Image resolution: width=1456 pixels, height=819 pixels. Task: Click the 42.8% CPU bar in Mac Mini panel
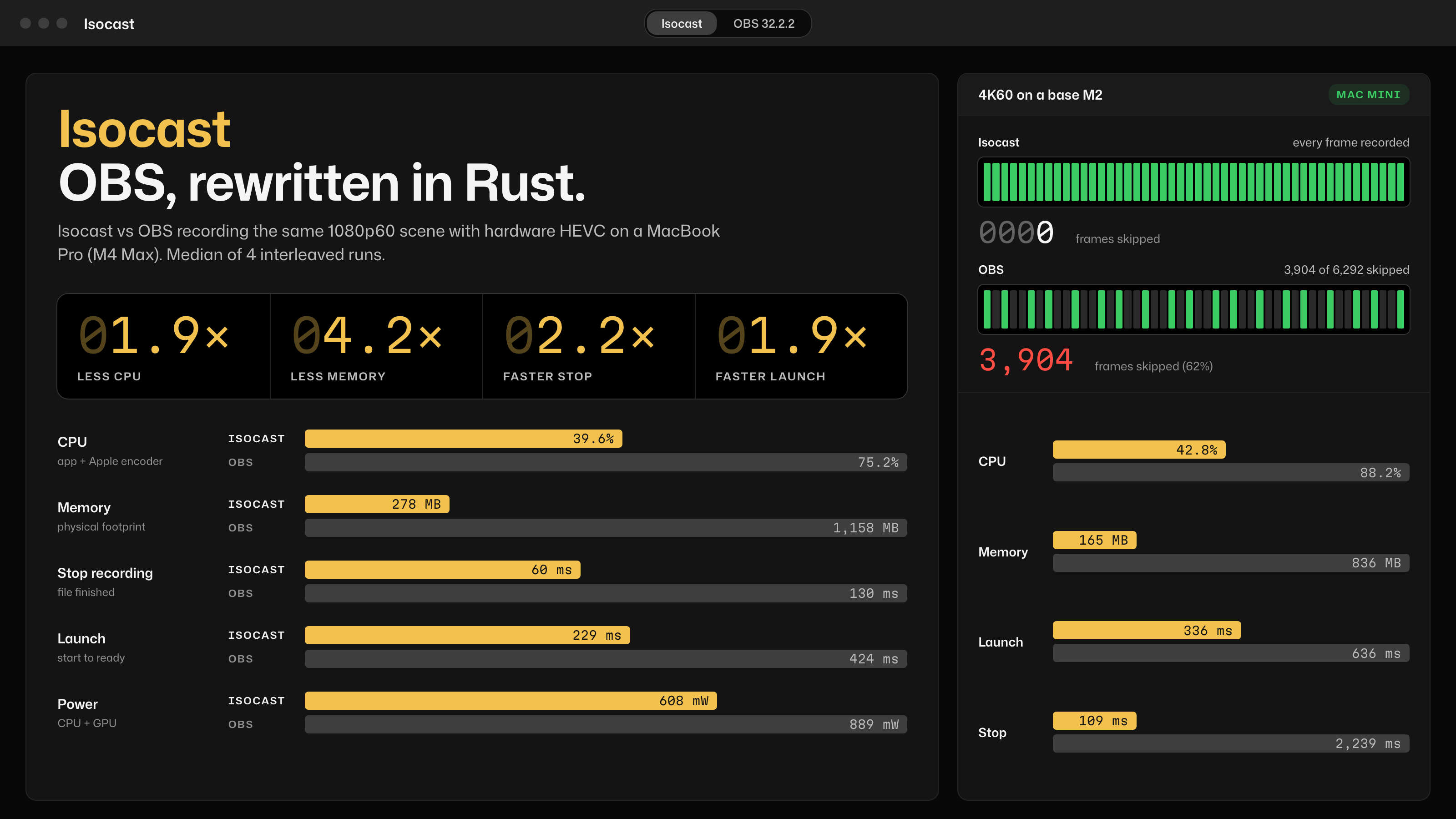tap(1139, 450)
